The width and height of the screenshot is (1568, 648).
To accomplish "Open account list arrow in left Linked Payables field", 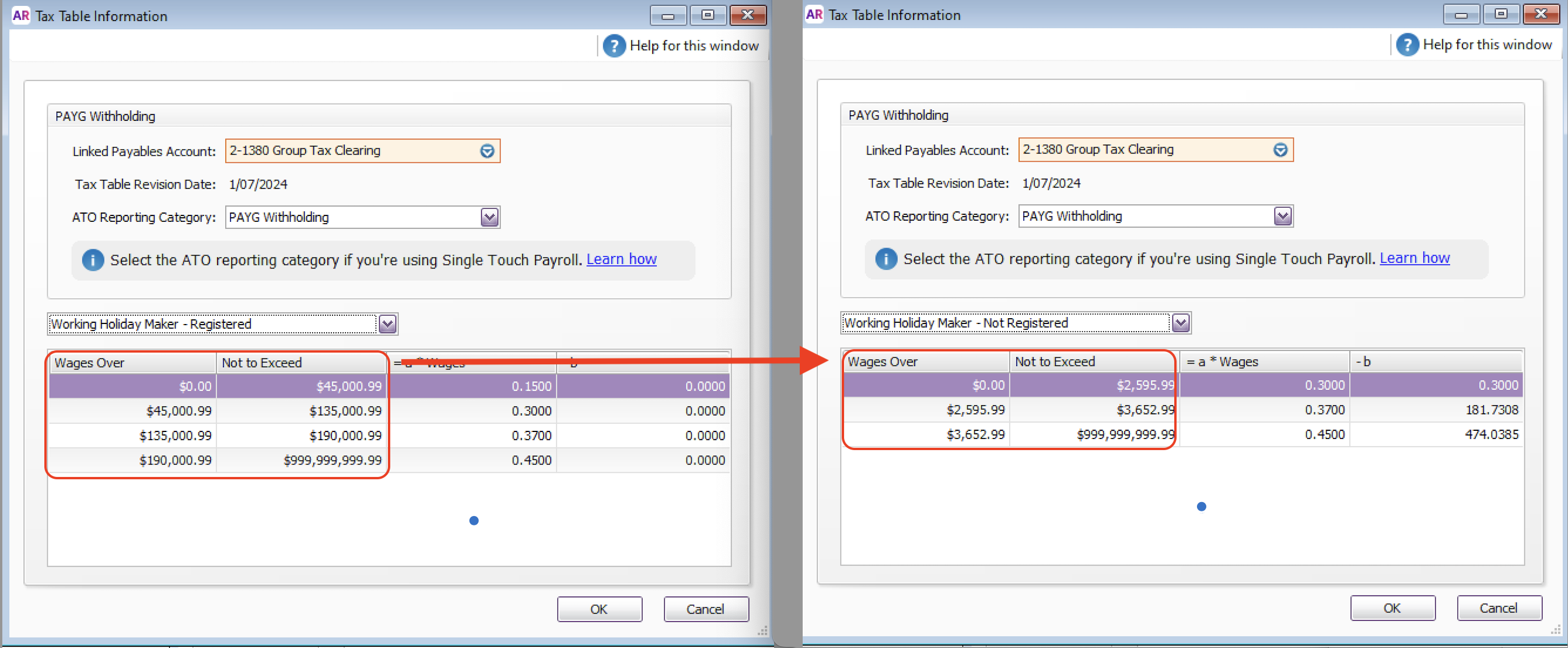I will (487, 151).
